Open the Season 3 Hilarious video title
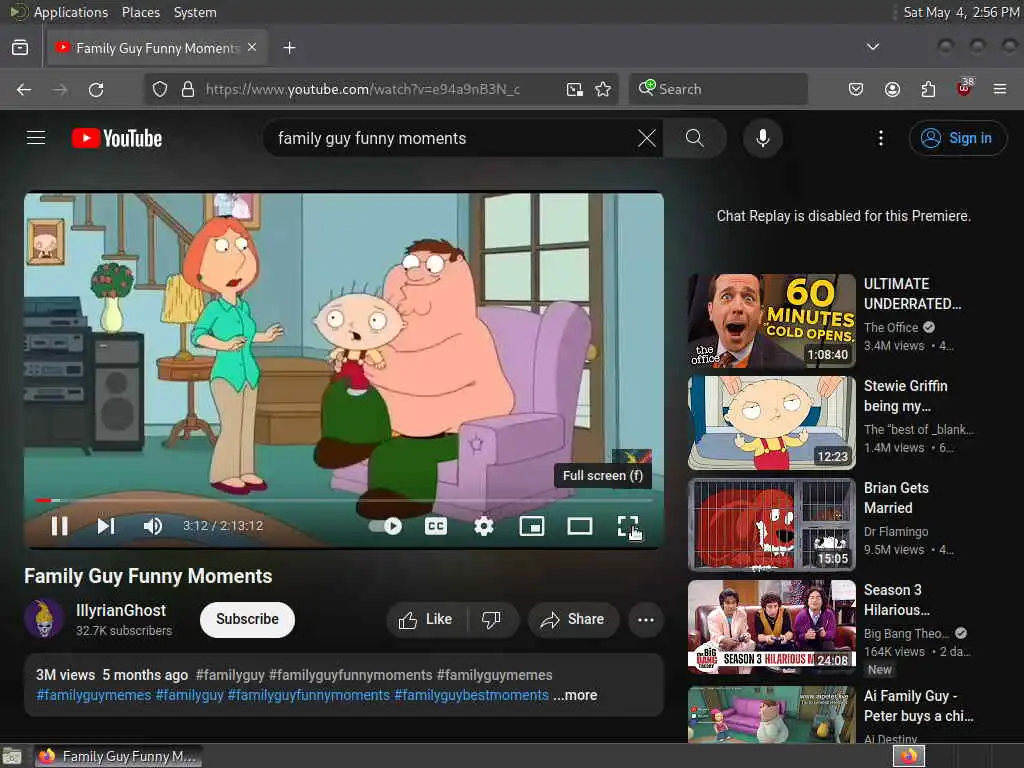The image size is (1024, 768). tap(897, 600)
